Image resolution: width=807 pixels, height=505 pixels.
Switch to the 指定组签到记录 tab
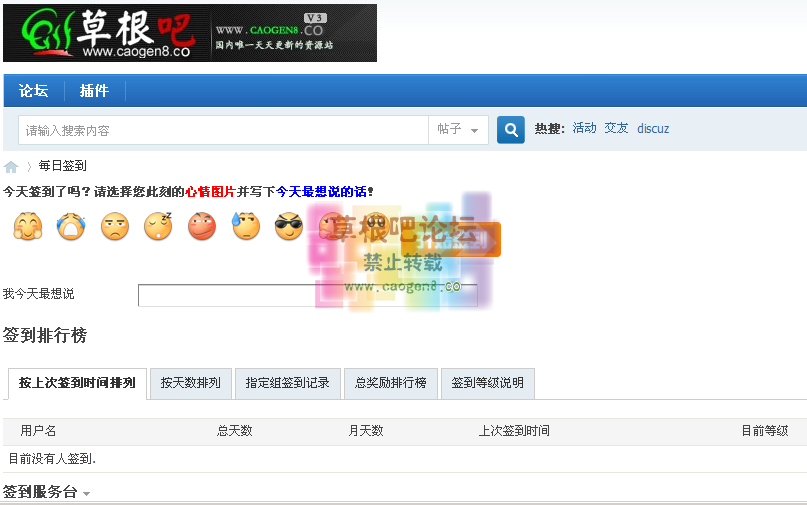[287, 383]
